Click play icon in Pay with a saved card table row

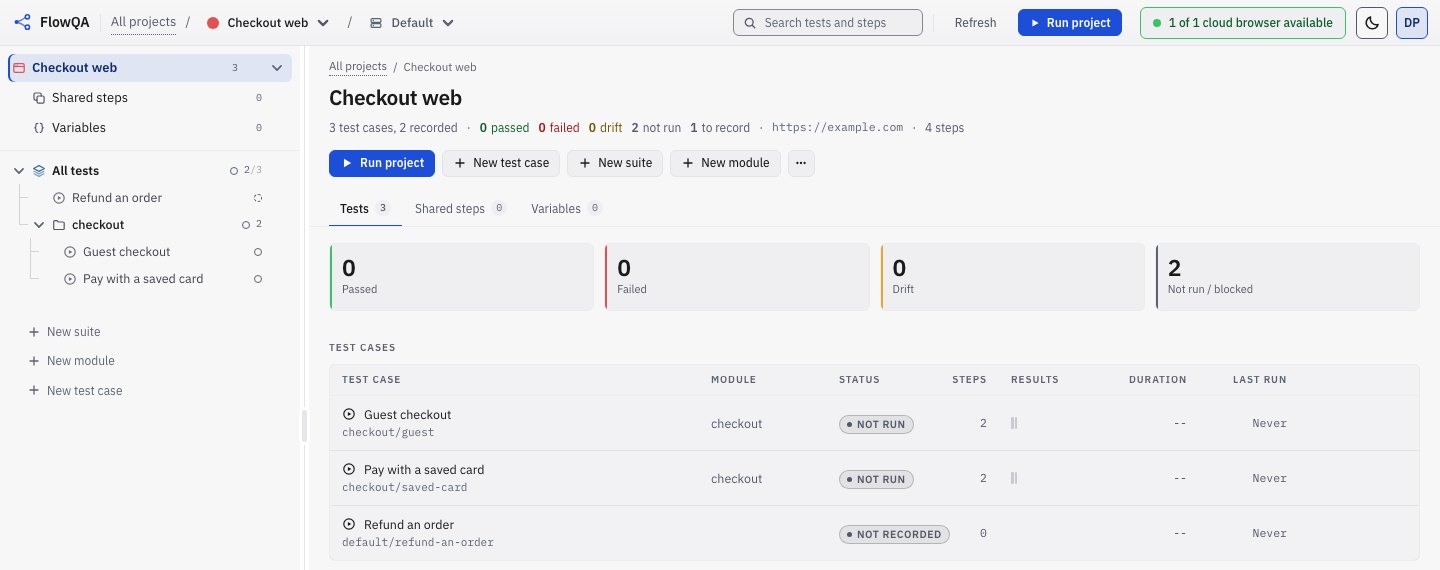point(349,469)
